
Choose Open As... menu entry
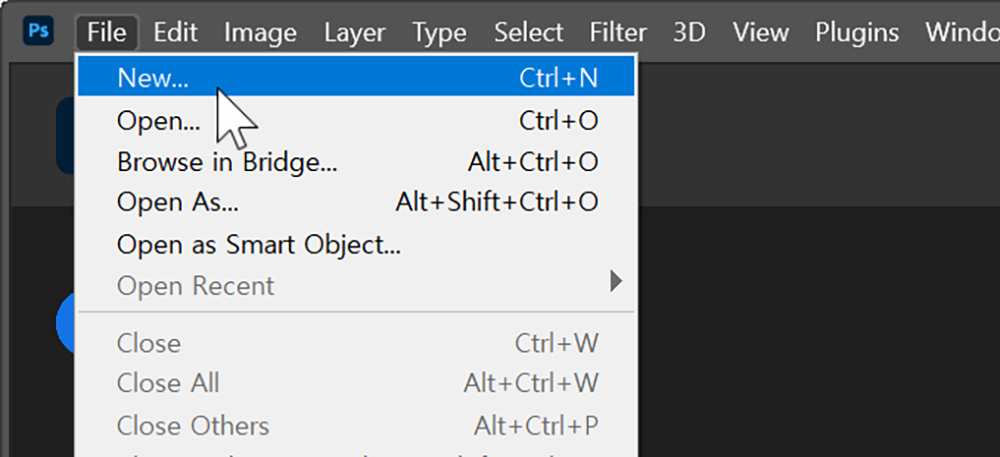tap(356, 202)
